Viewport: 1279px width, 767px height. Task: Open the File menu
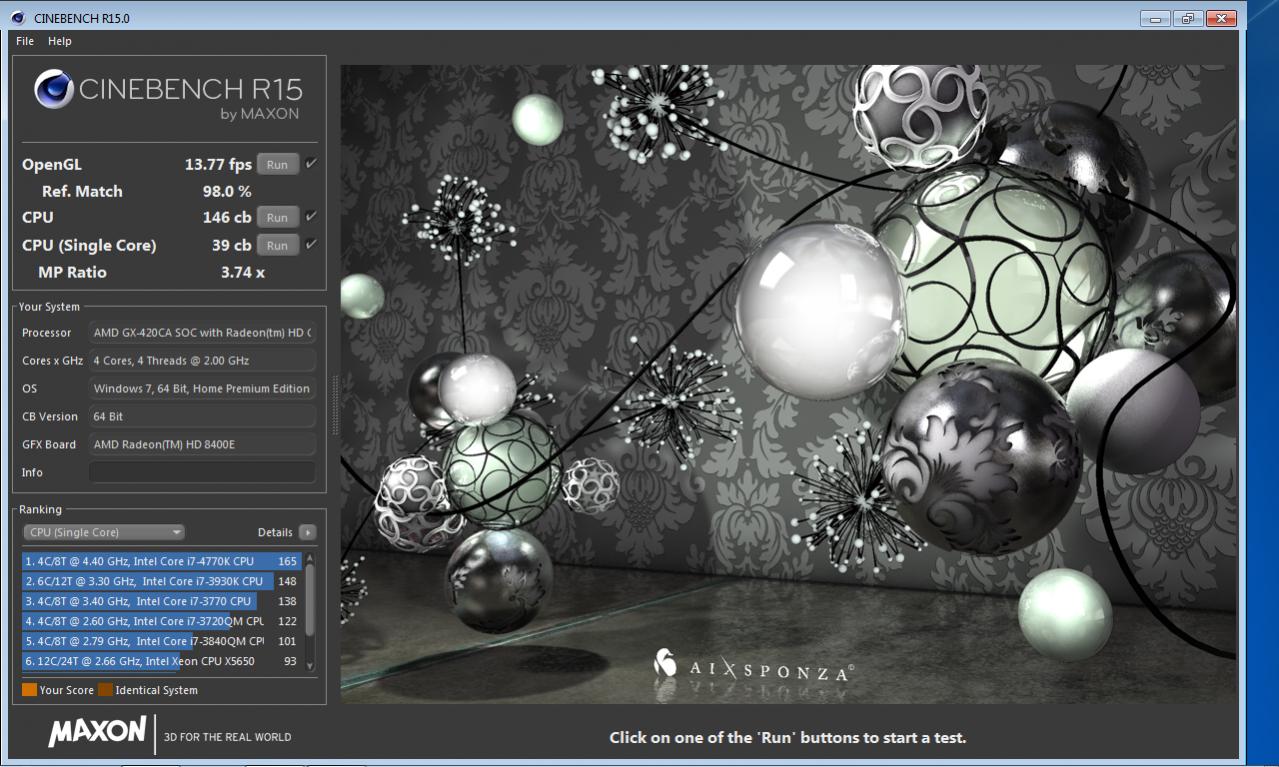(x=25, y=41)
